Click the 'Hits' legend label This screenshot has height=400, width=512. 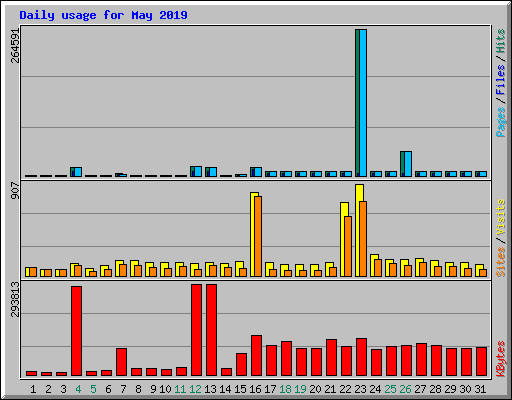coord(501,41)
